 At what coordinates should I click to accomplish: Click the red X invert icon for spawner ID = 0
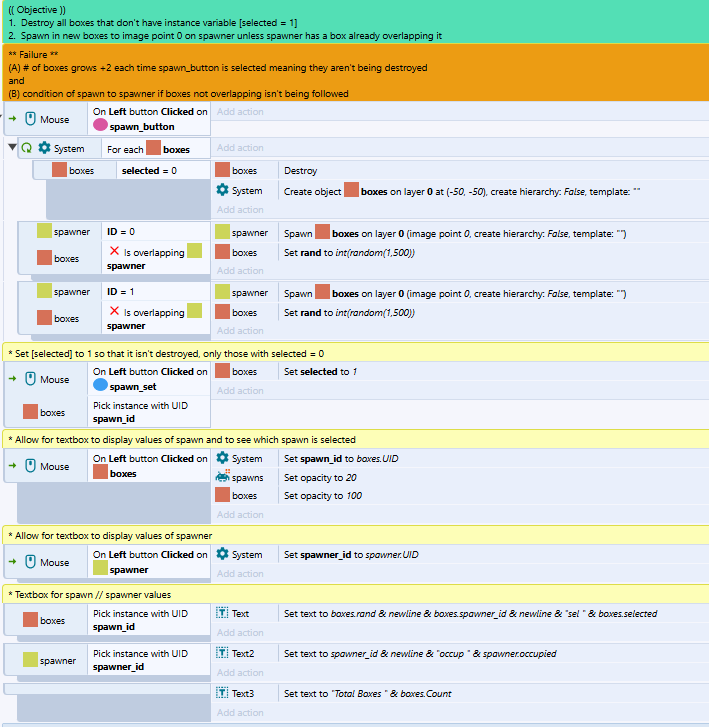click(x=114, y=251)
